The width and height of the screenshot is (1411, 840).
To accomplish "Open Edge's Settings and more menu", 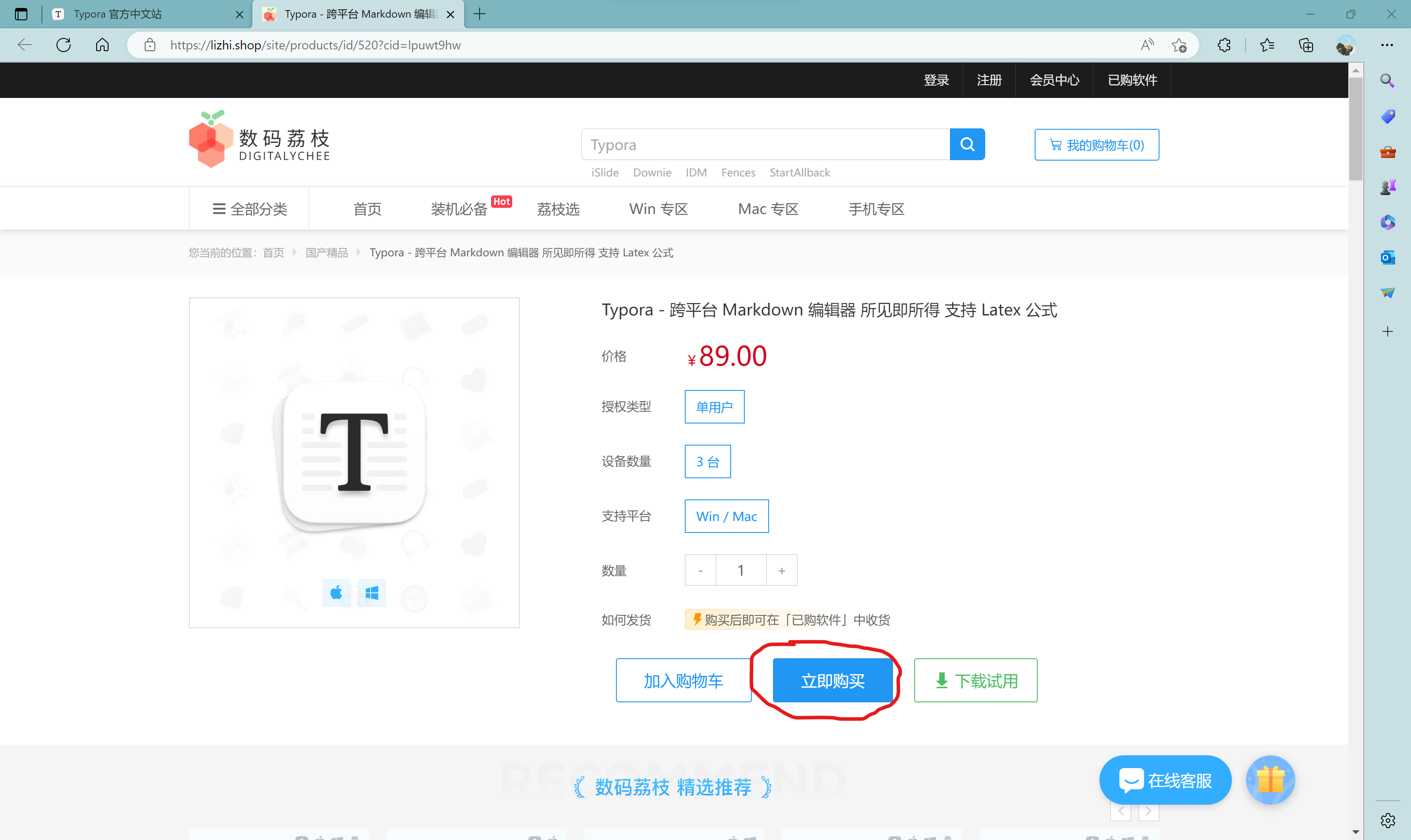I will tap(1388, 45).
